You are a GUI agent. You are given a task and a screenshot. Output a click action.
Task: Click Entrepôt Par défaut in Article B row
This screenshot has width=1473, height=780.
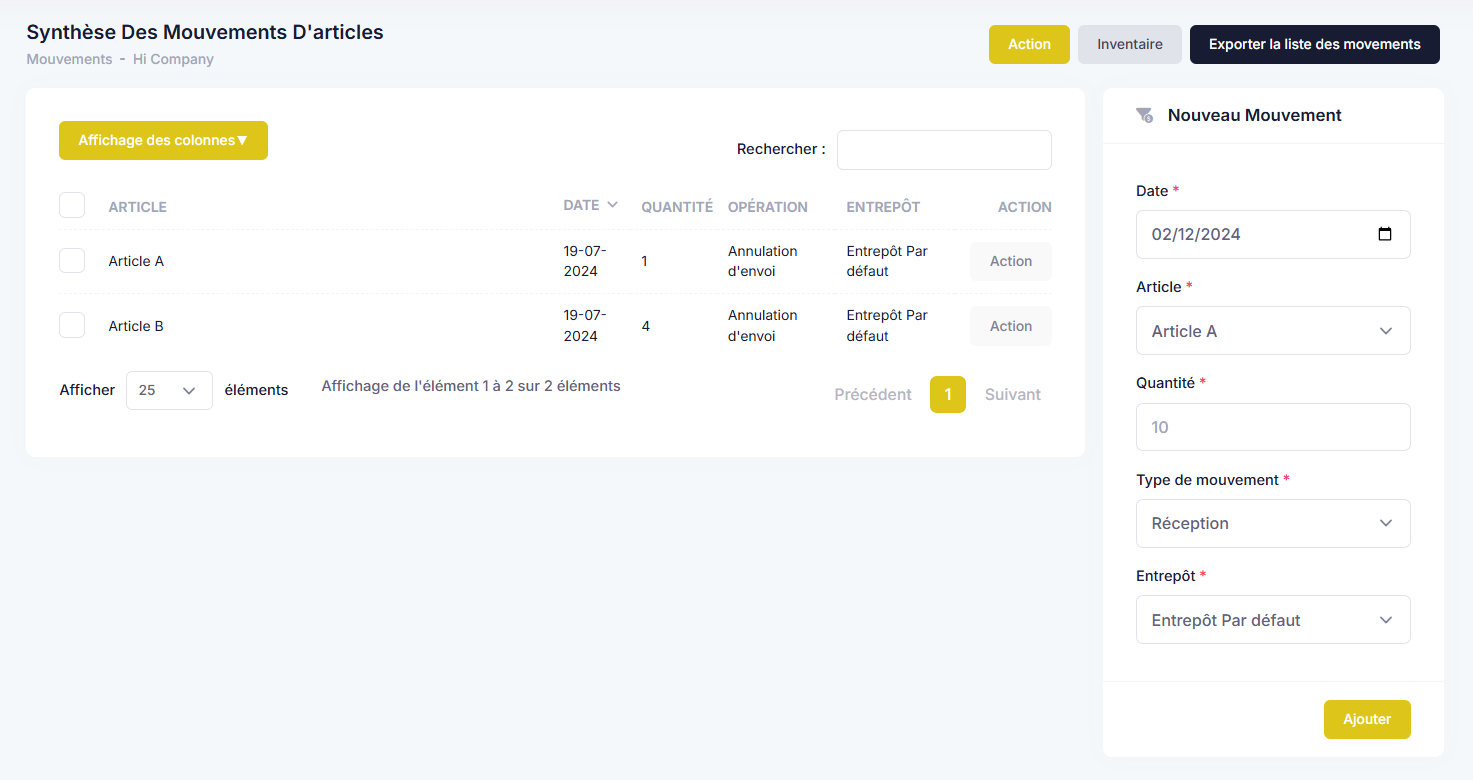click(887, 326)
